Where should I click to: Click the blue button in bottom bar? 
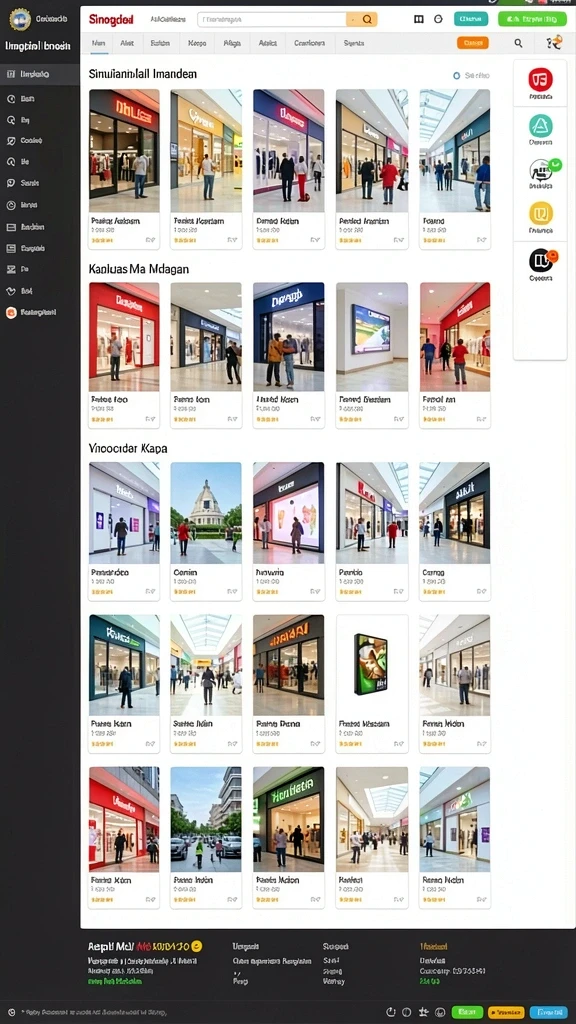pyautogui.click(x=548, y=1012)
